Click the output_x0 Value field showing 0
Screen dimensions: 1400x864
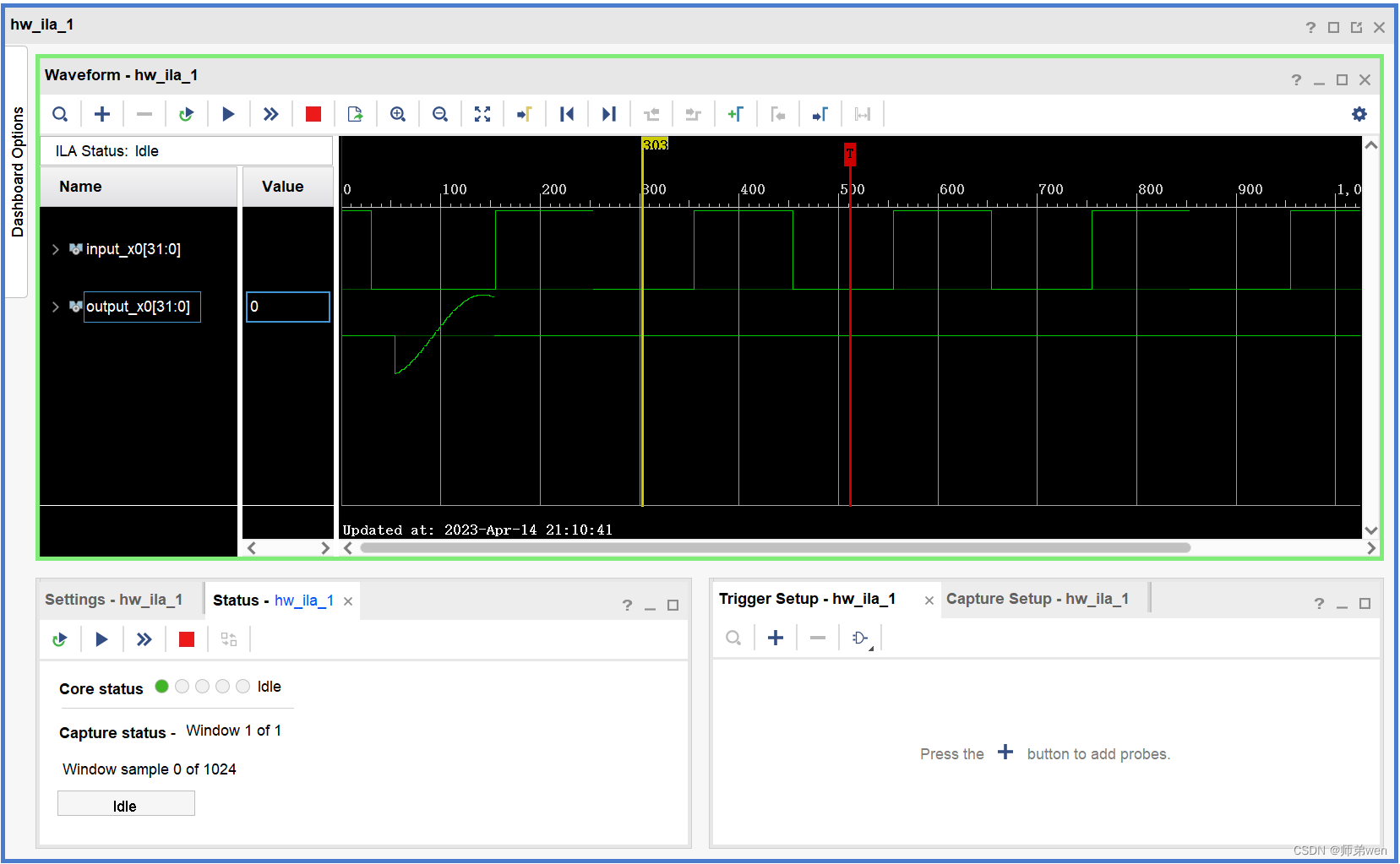point(287,307)
